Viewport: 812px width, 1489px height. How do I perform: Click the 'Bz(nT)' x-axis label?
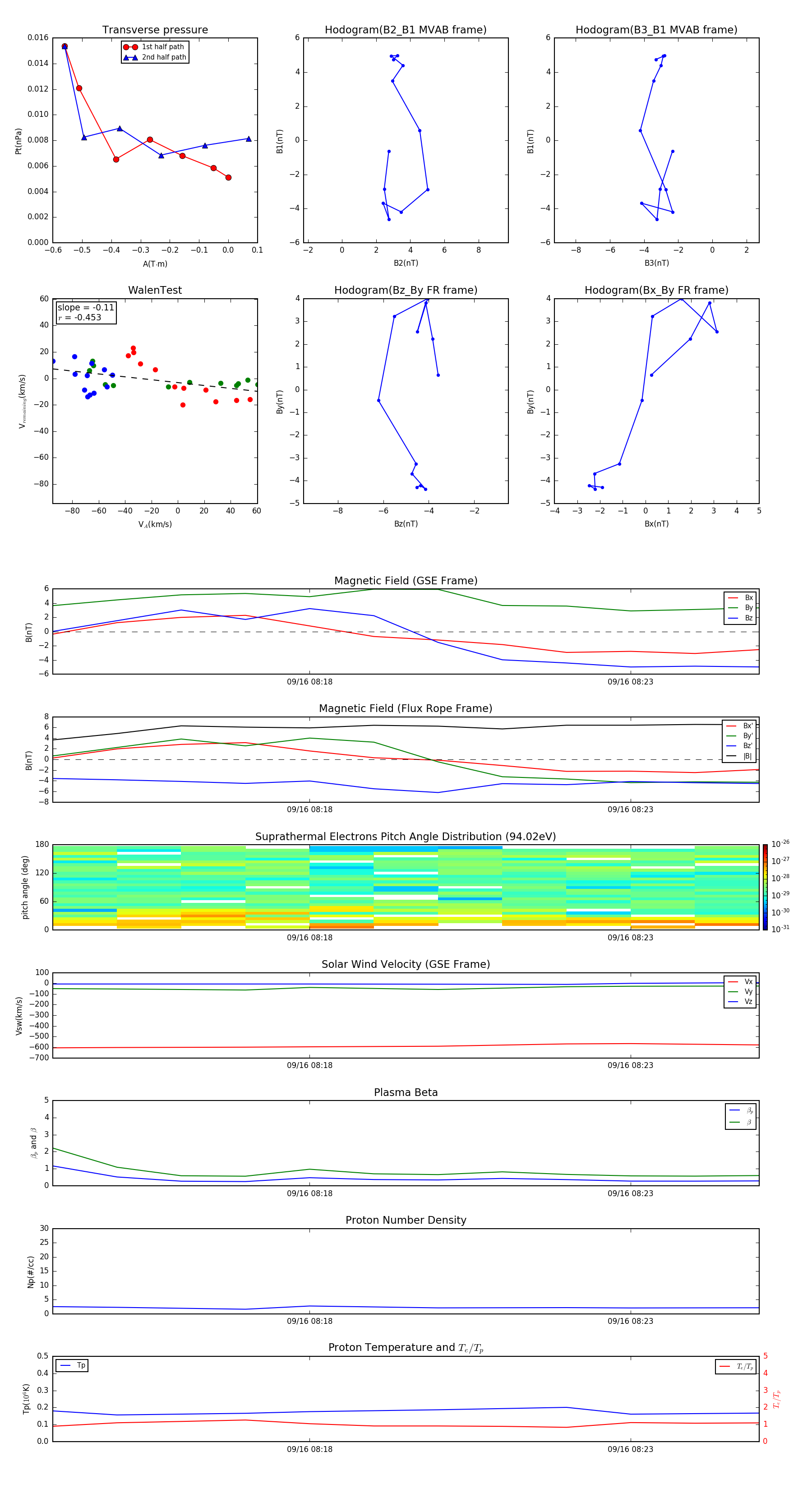(406, 524)
